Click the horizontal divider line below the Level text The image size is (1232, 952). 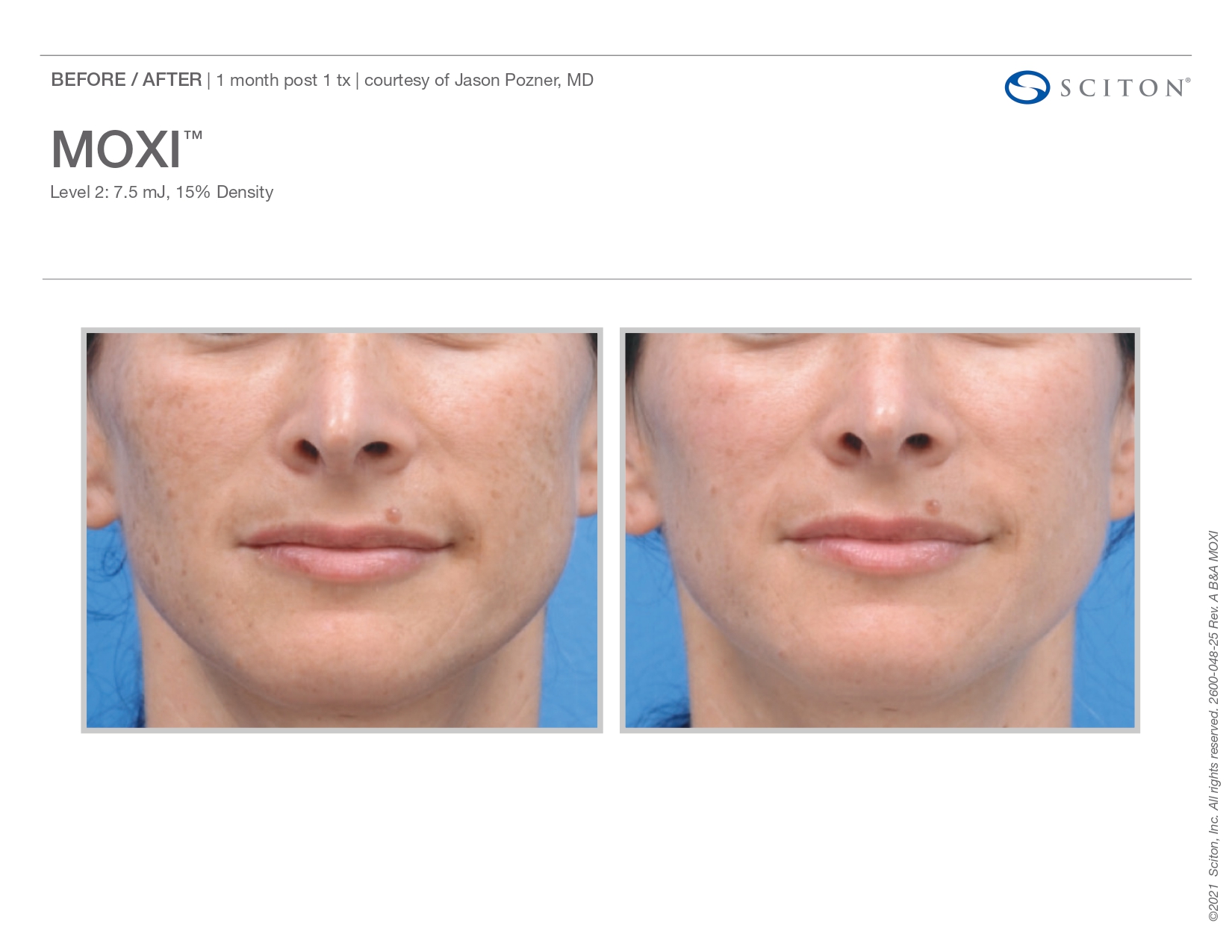[616, 279]
